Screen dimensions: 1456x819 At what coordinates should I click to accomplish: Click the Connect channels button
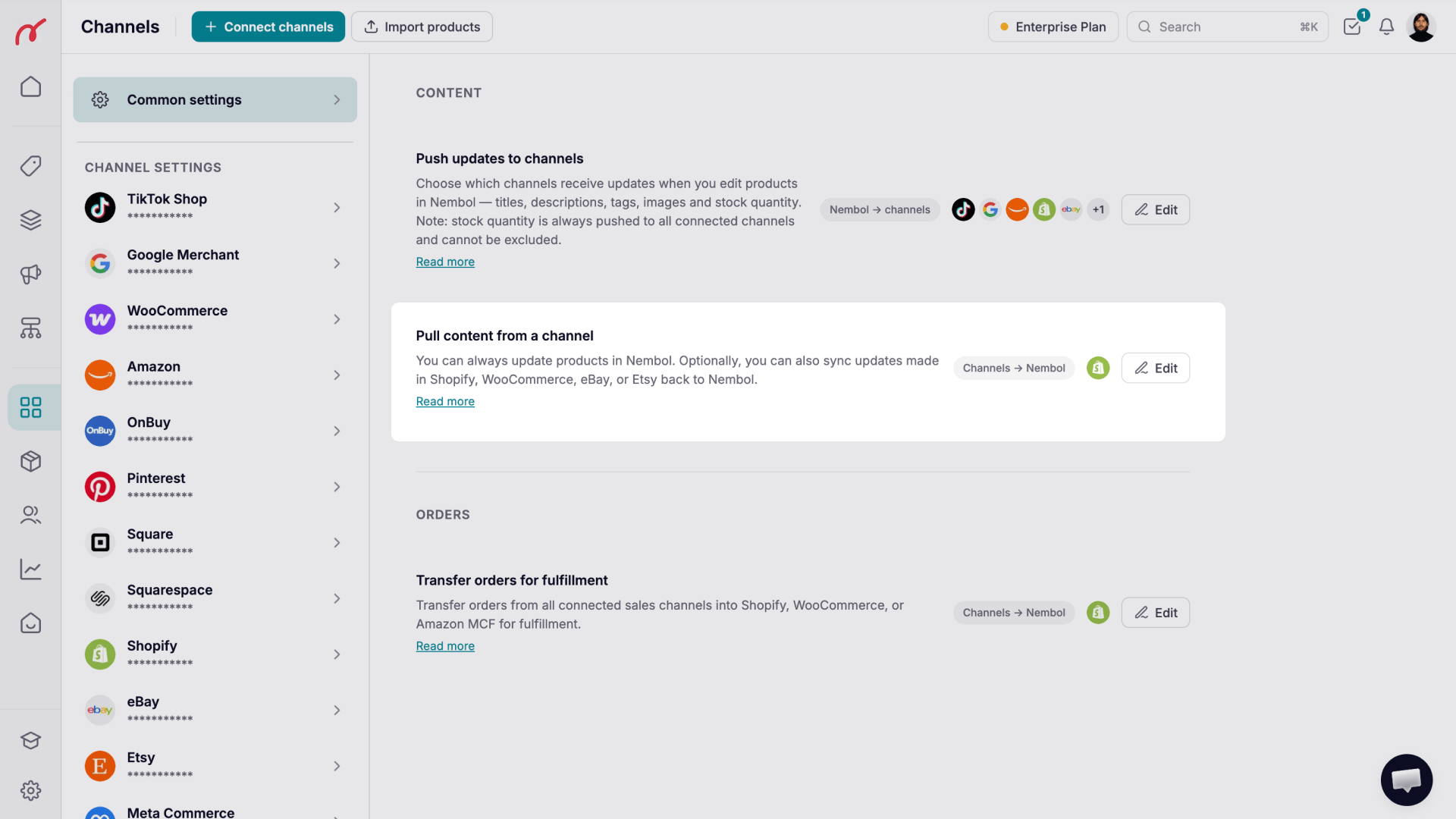click(268, 27)
